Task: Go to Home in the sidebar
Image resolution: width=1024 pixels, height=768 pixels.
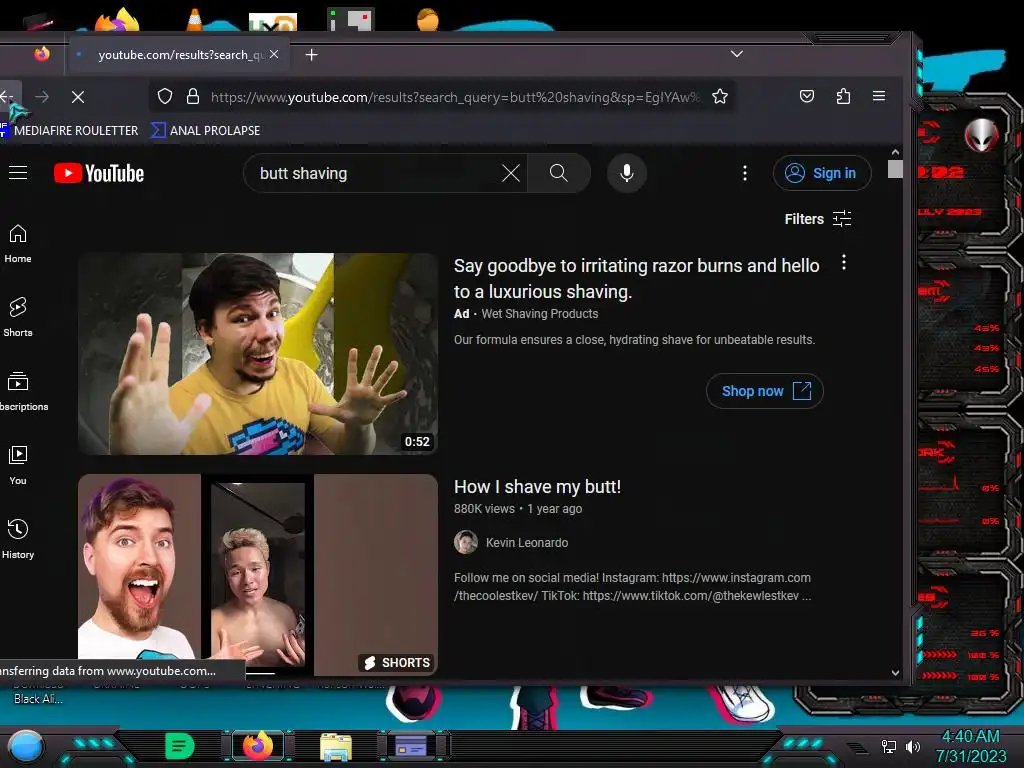Action: point(18,244)
